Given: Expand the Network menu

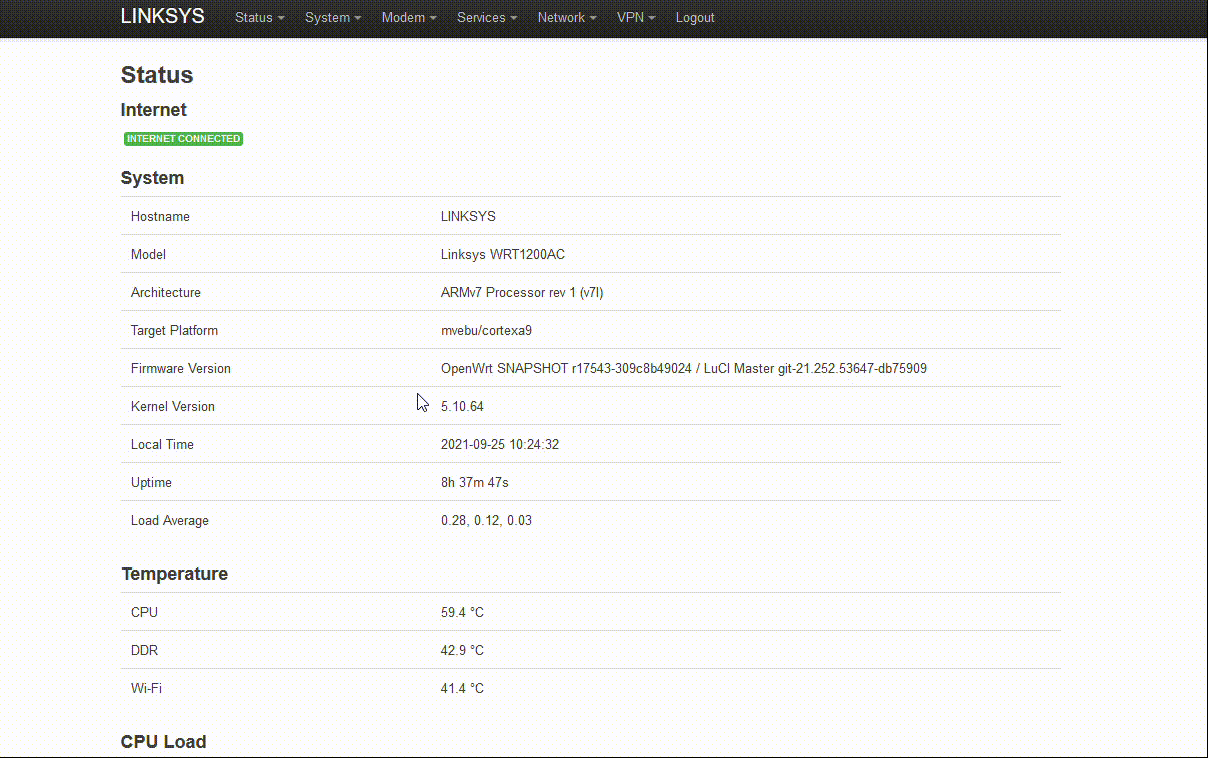Looking at the screenshot, I should click(567, 17).
